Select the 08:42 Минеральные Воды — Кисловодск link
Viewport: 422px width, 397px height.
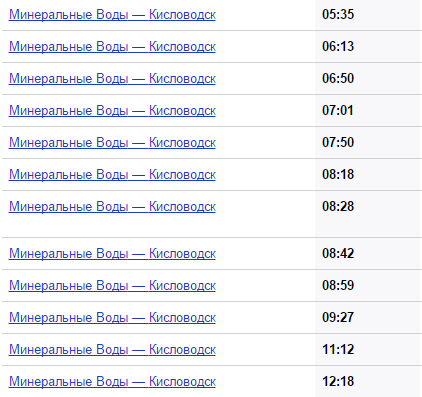tap(112, 254)
